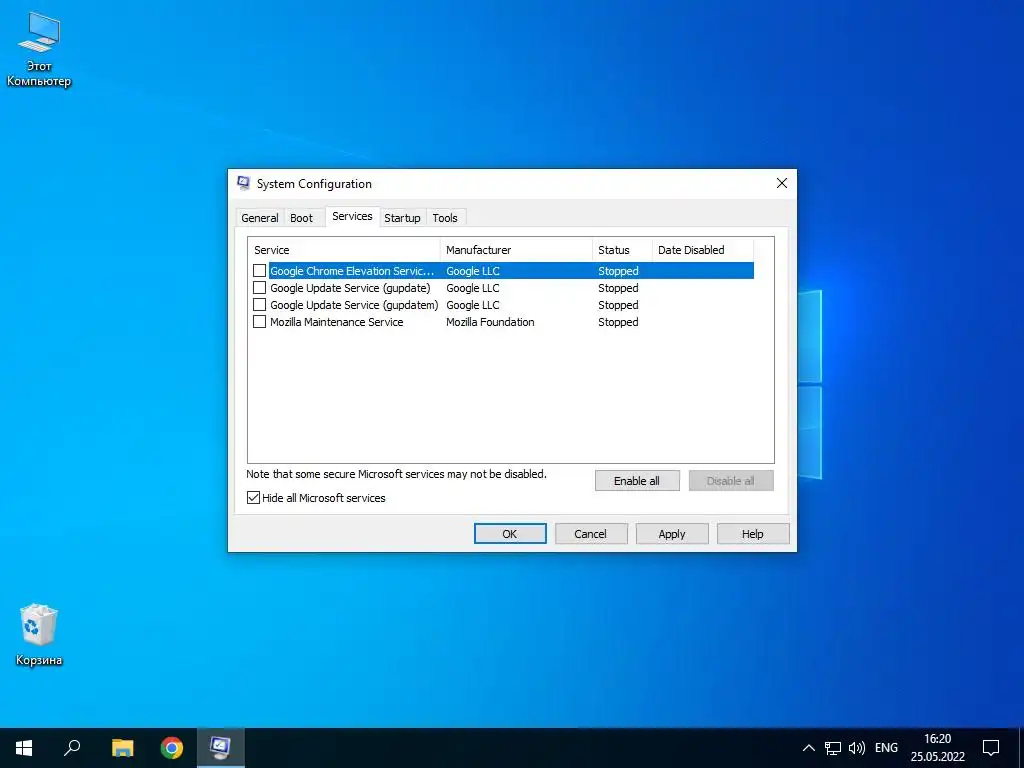This screenshot has width=1024, height=768.
Task: Select Mozilla Maintenance Service row
Action: (x=503, y=322)
